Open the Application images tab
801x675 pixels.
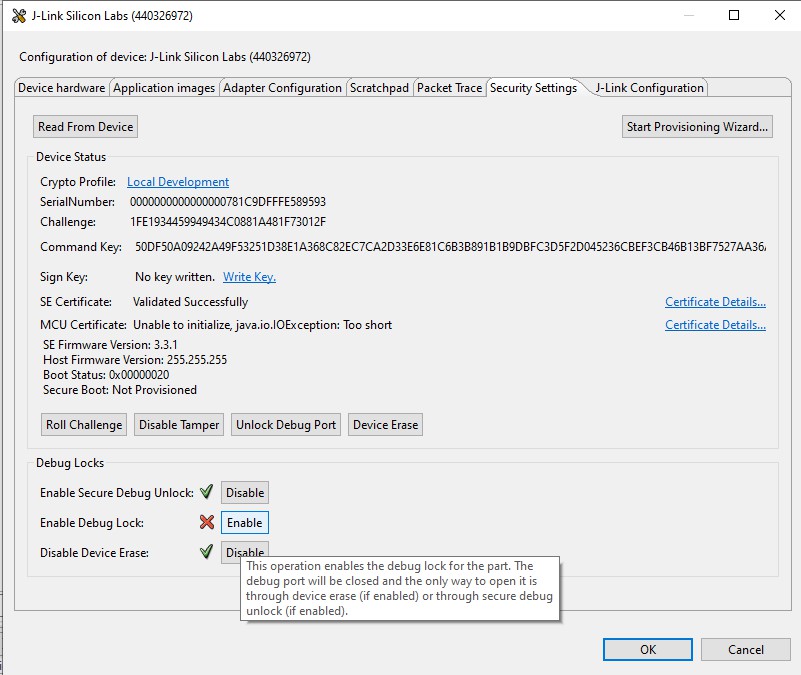pyautogui.click(x=164, y=88)
